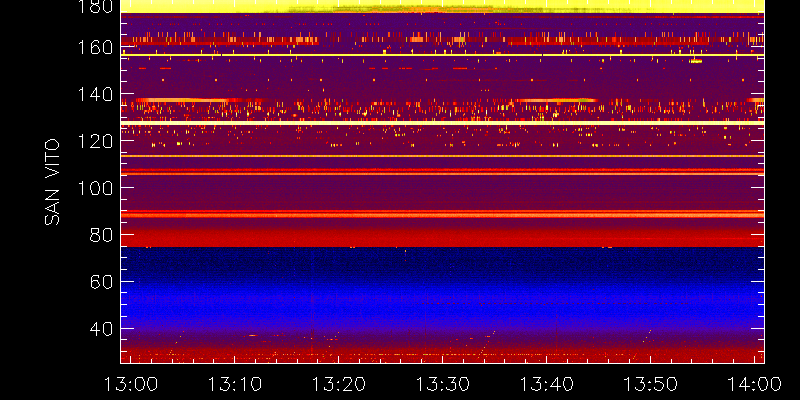
Task: Click the 13:50 time axis label
Action: click(x=651, y=384)
